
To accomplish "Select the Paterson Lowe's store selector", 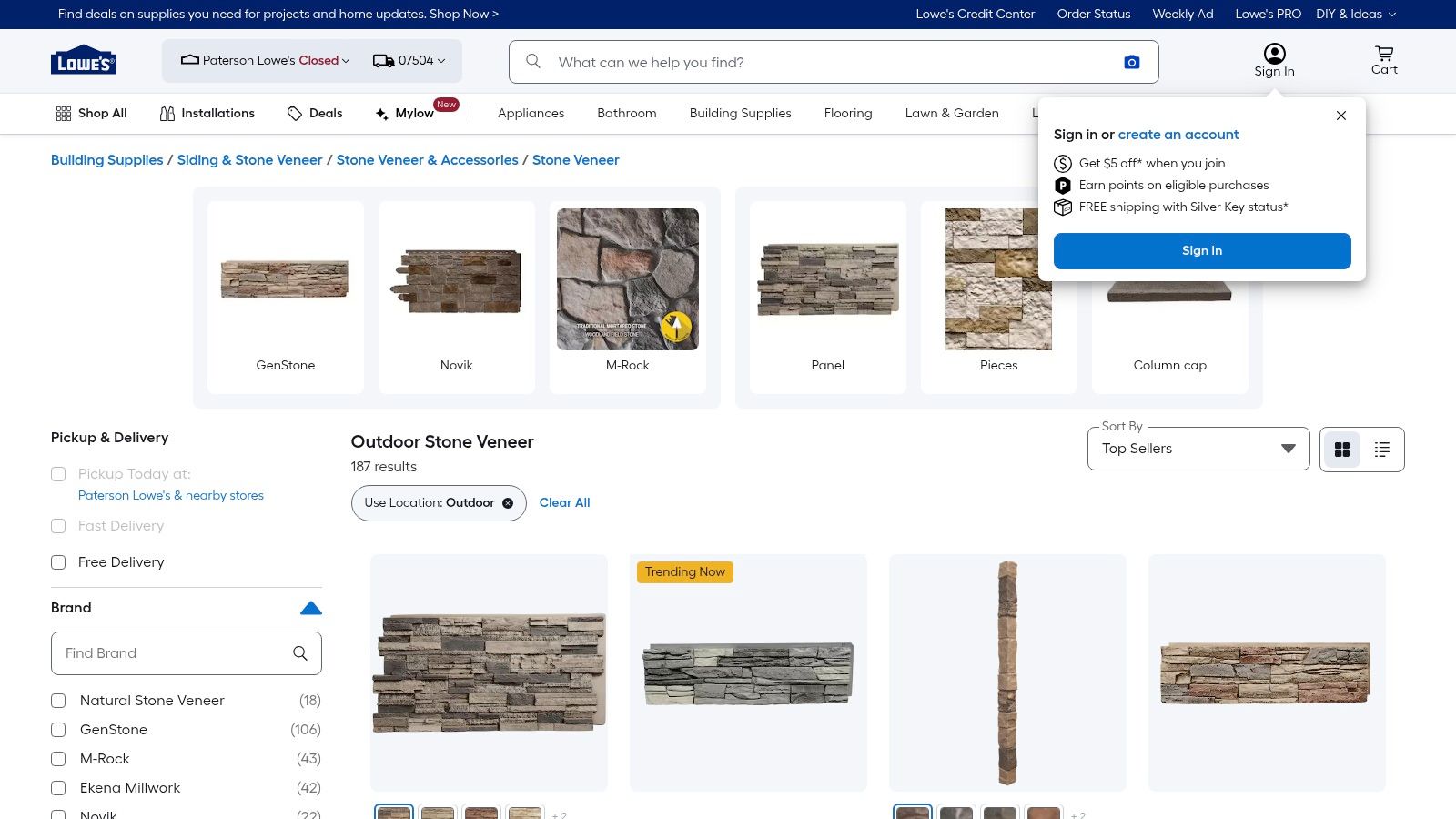I will tap(266, 61).
